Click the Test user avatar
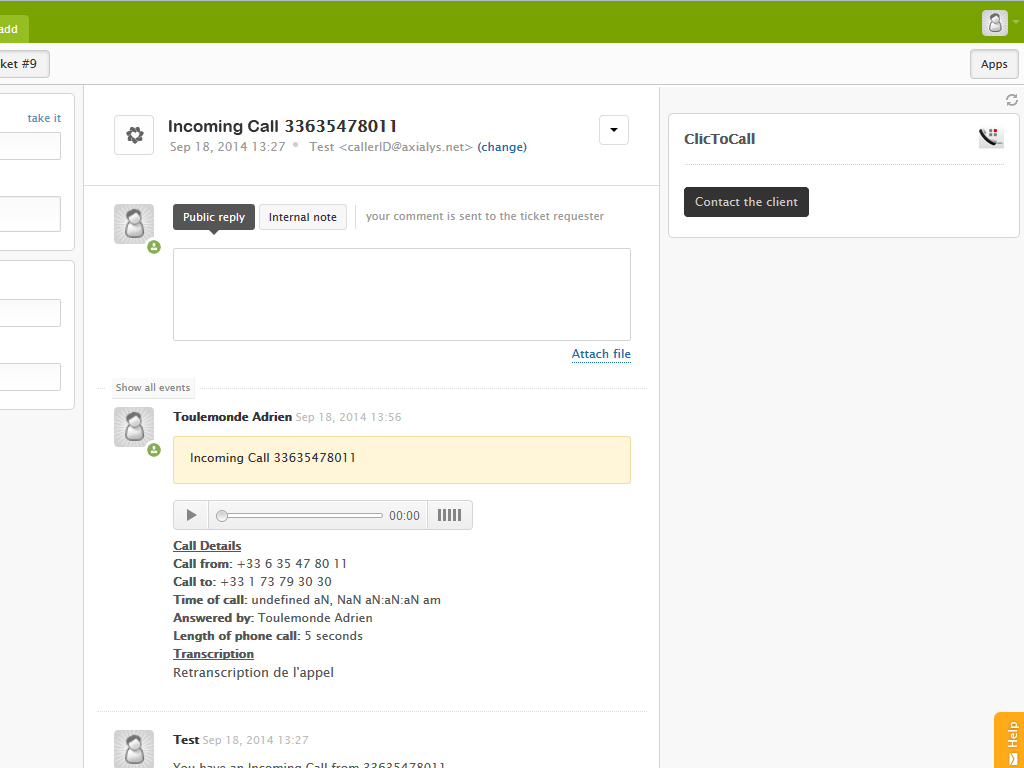Viewport: 1024px width, 768px height. pos(134,748)
